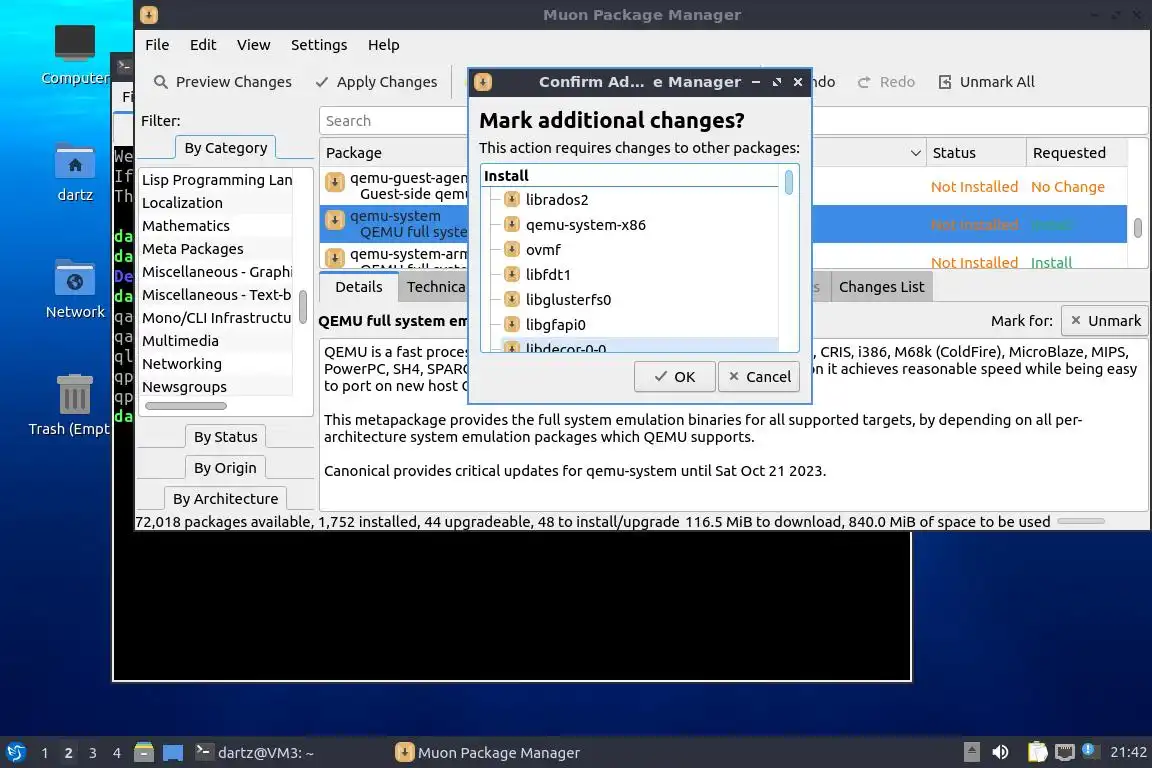The height and width of the screenshot is (768, 1152).
Task: Switch to workspace 4 in pager
Action: coord(117,753)
